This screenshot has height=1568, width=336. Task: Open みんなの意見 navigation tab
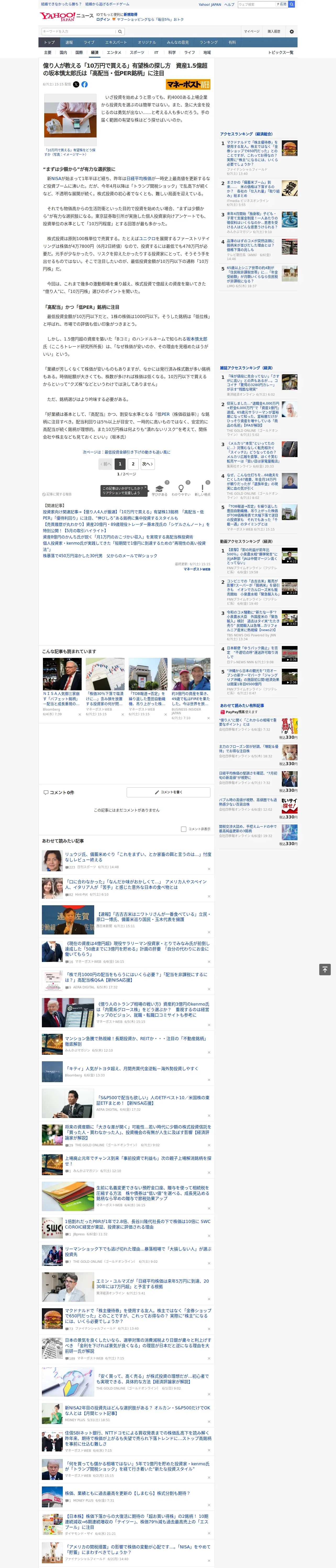click(177, 43)
